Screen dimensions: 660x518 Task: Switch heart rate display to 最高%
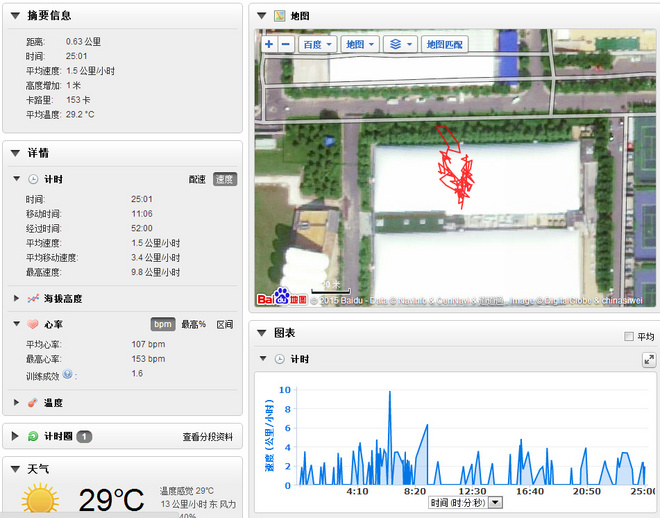tap(194, 324)
